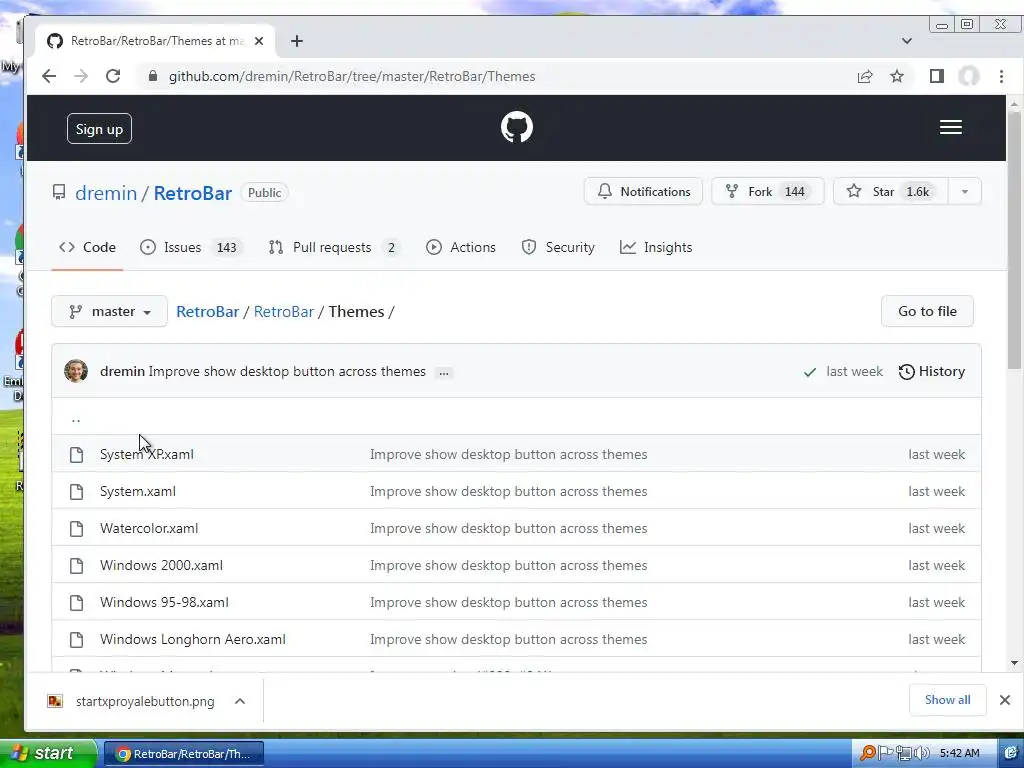The image size is (1024, 768).
Task: Bookmark this page with the star icon
Action: [897, 76]
